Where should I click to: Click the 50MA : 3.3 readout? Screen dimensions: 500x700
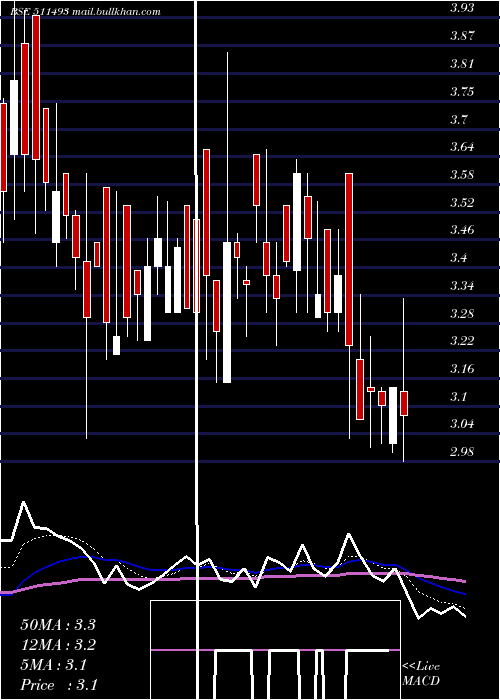point(58,624)
